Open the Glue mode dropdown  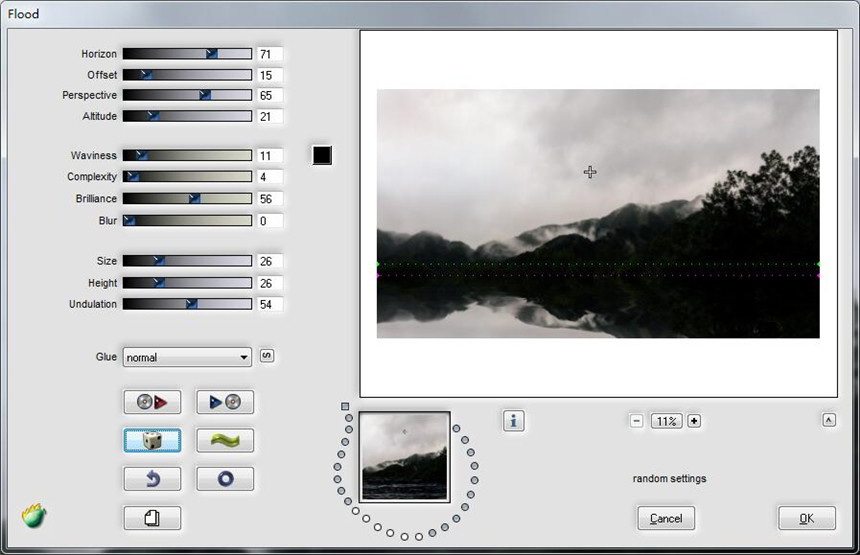(x=187, y=357)
